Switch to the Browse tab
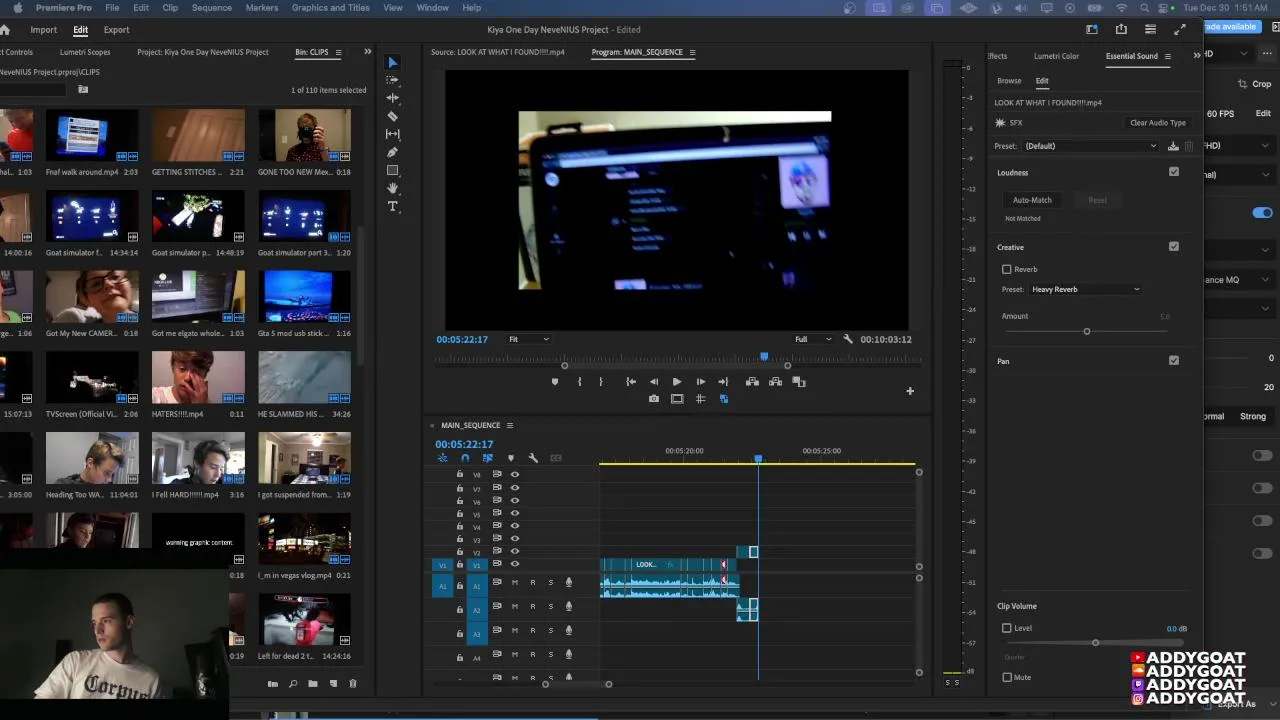The image size is (1280, 720). tap(1009, 81)
